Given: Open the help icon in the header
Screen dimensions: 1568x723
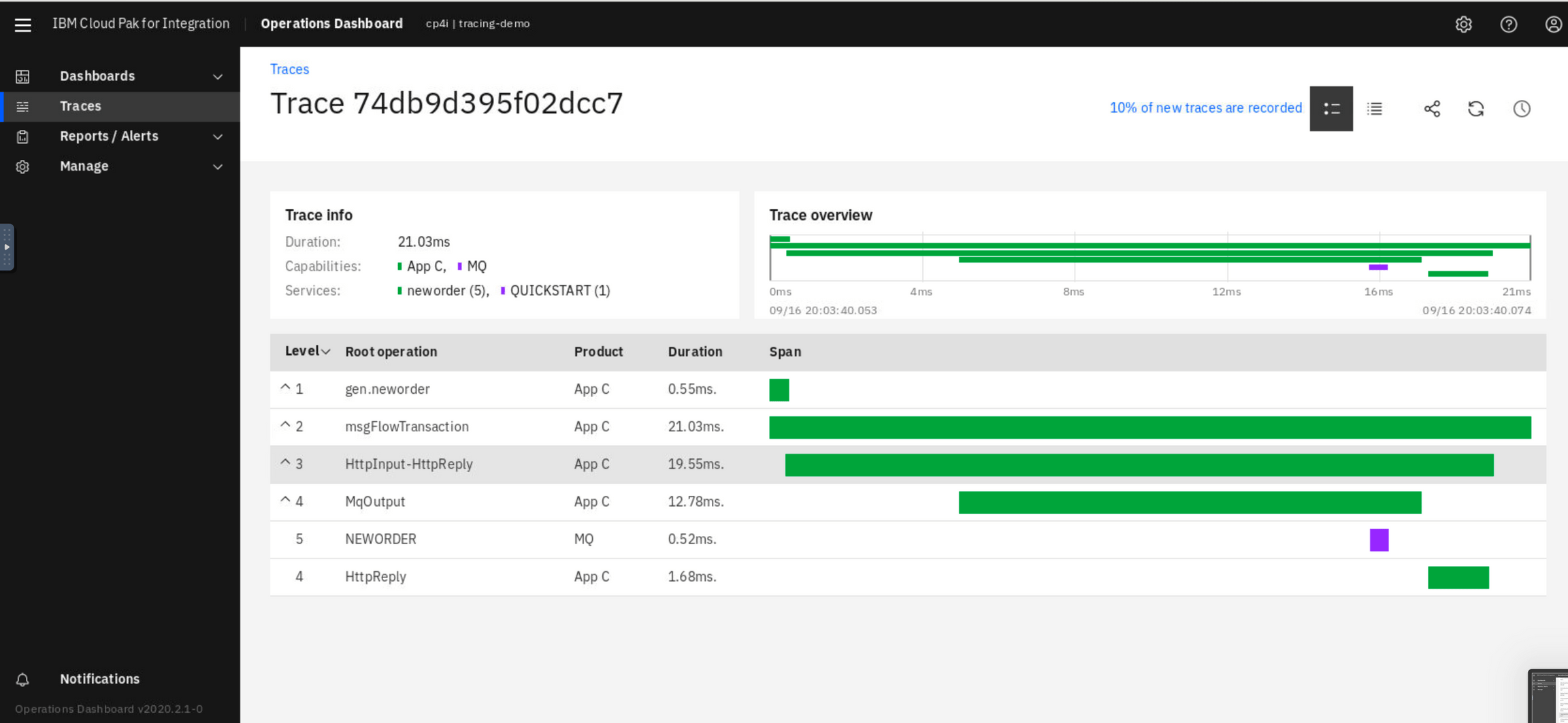Looking at the screenshot, I should coord(1509,24).
